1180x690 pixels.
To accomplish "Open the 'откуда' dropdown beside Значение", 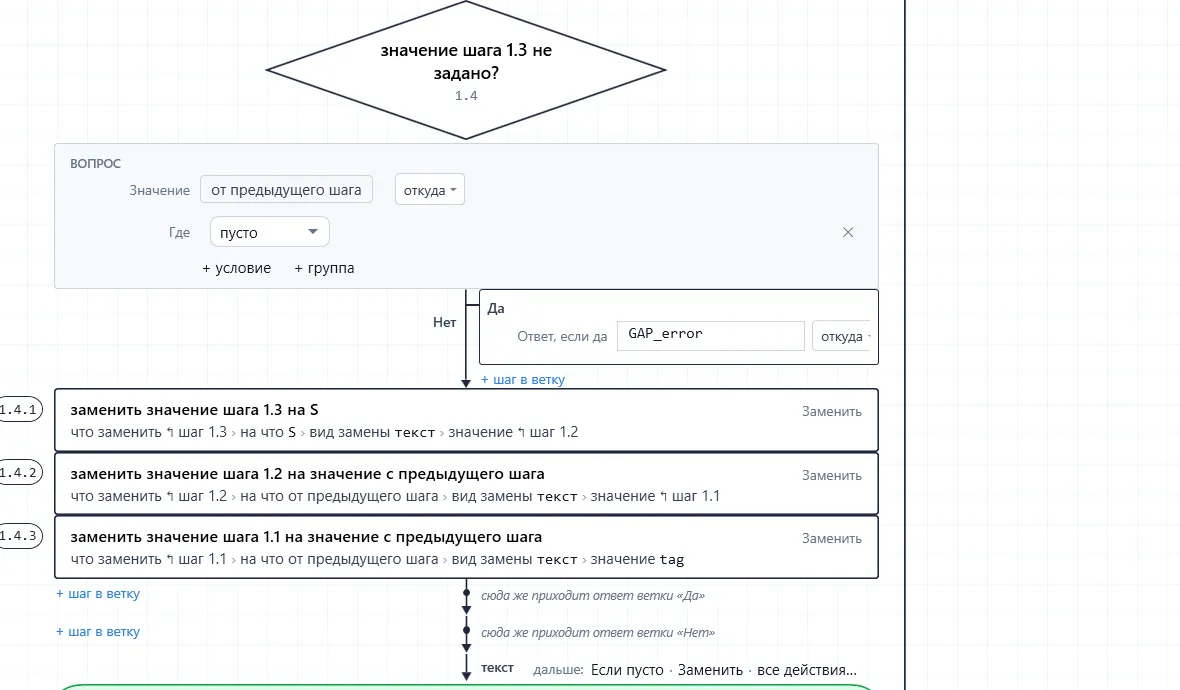I will pyautogui.click(x=430, y=190).
